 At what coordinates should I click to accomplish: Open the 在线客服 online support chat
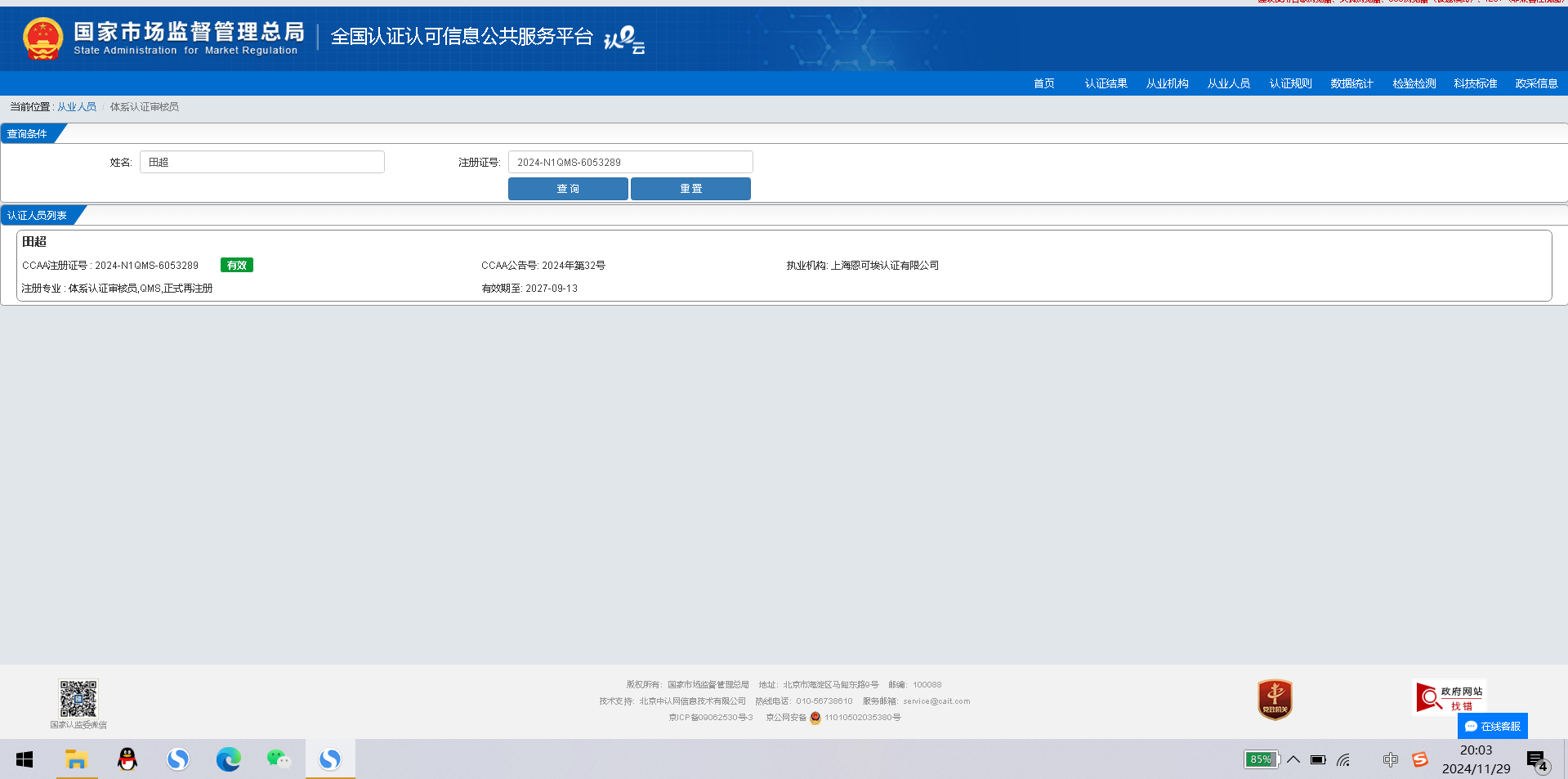pos(1492,726)
